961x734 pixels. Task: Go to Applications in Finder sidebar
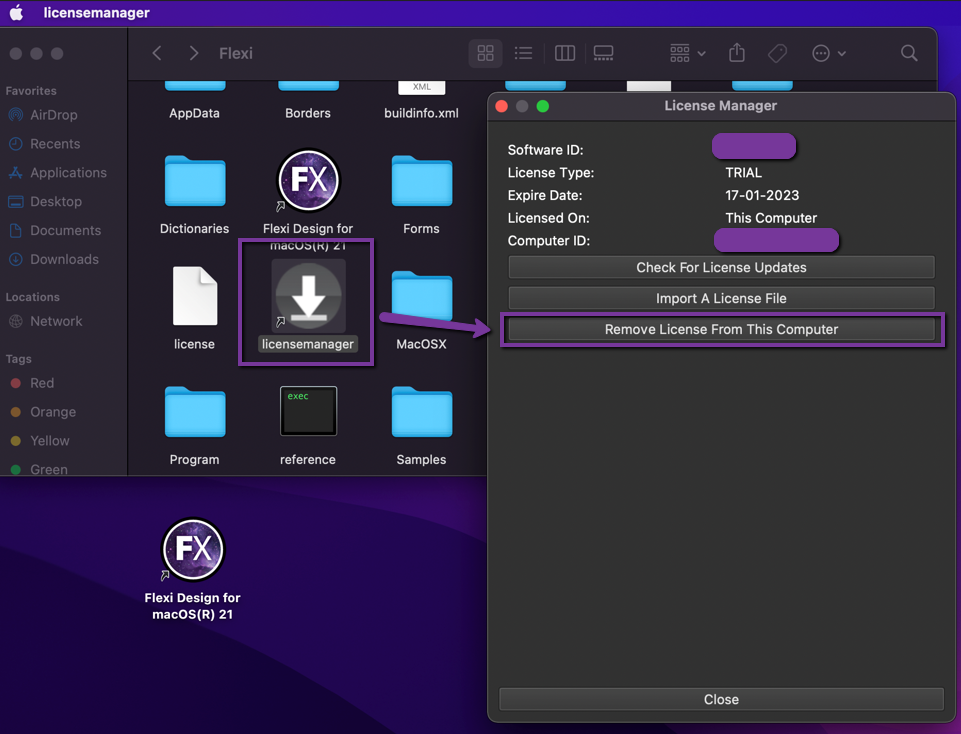[68, 173]
